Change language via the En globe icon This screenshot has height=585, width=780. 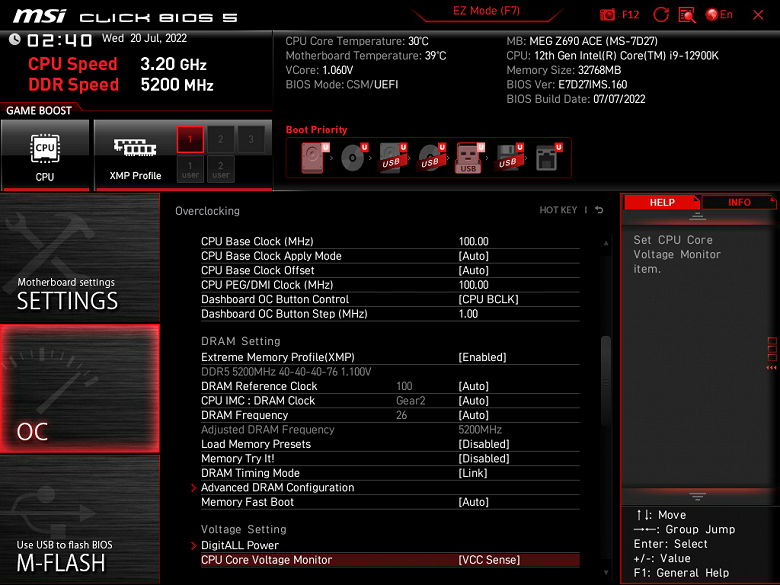point(719,15)
